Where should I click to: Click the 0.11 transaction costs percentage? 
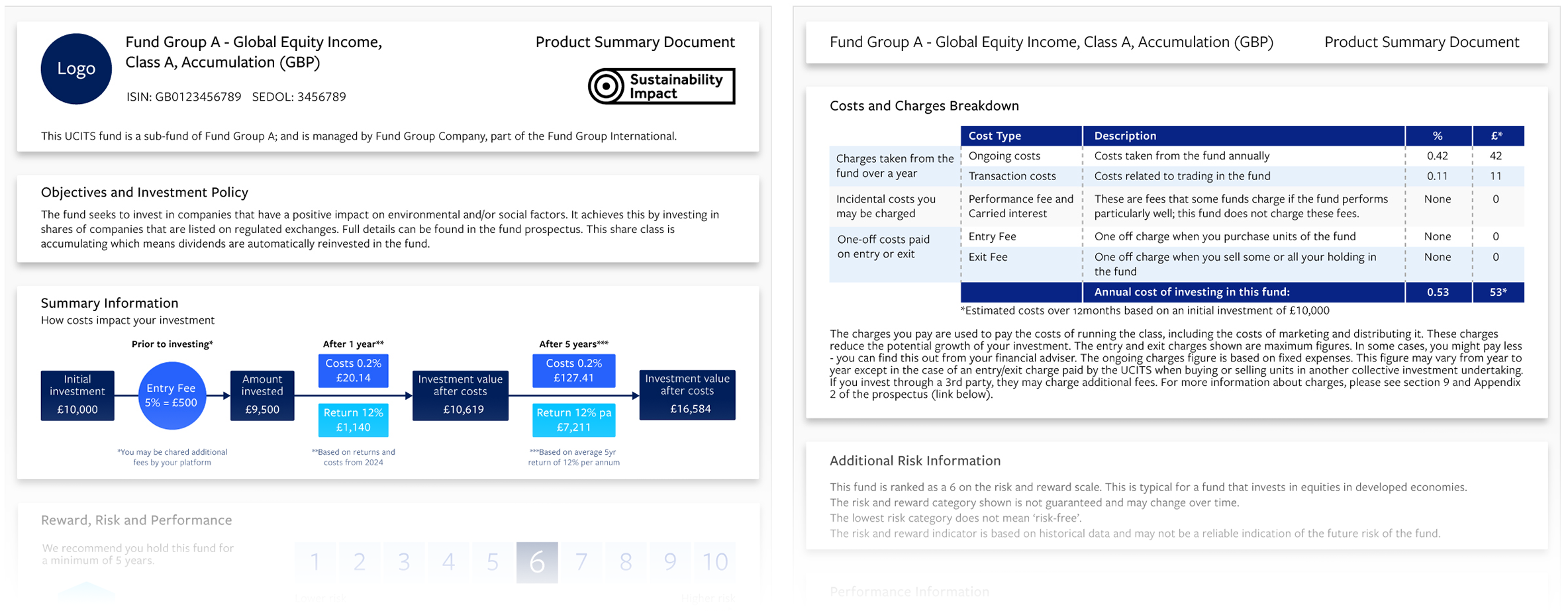[x=1438, y=176]
